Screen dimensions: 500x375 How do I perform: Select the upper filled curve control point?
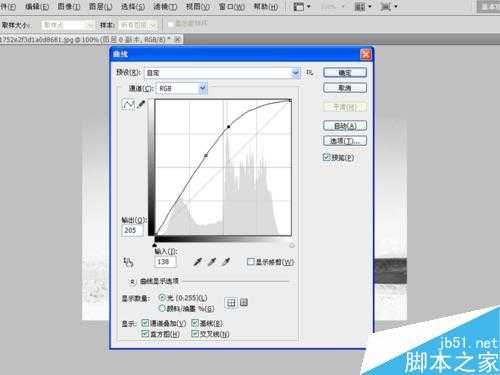click(x=228, y=127)
